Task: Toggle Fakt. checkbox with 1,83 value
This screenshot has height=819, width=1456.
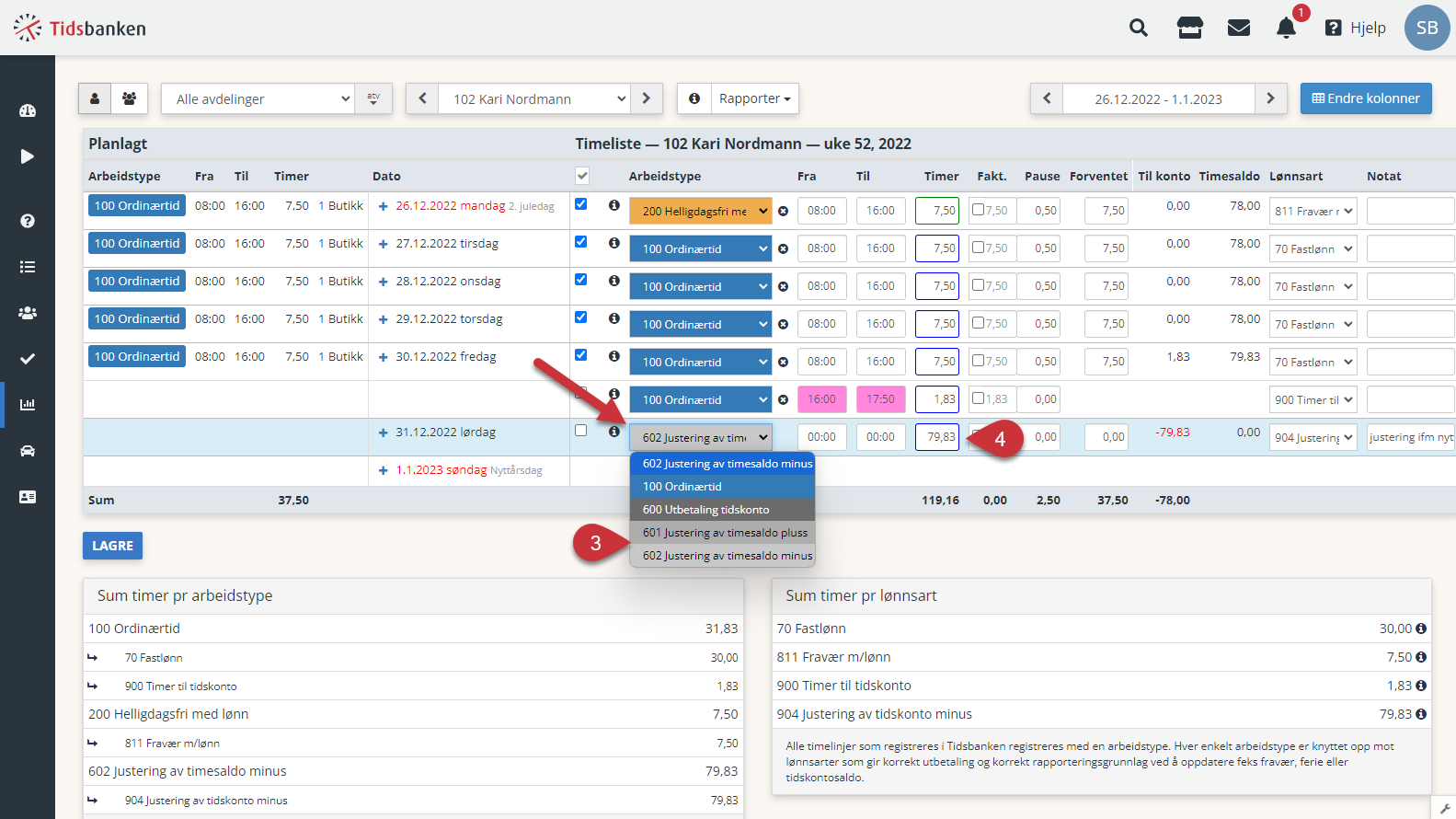Action: [x=979, y=398]
